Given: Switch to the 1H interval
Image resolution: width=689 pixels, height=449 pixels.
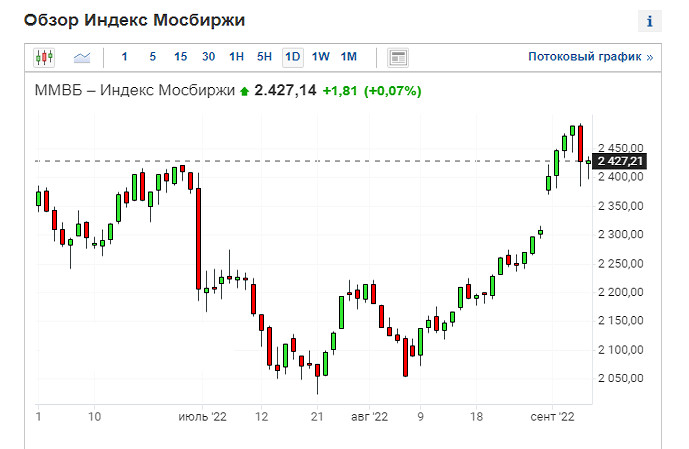Looking at the screenshot, I should (x=236, y=57).
